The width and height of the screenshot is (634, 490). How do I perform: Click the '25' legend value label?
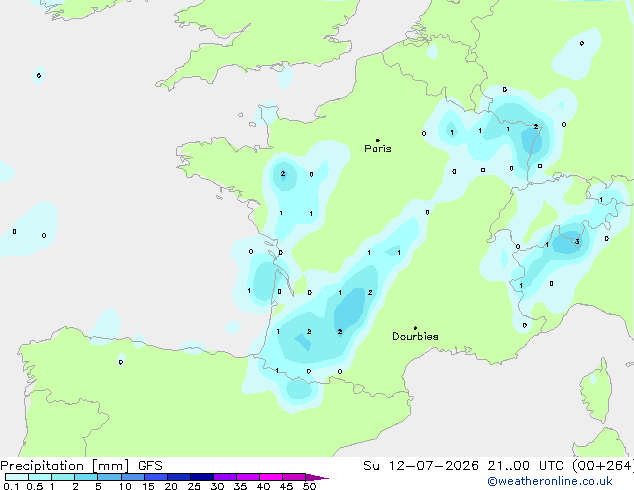click(x=194, y=486)
